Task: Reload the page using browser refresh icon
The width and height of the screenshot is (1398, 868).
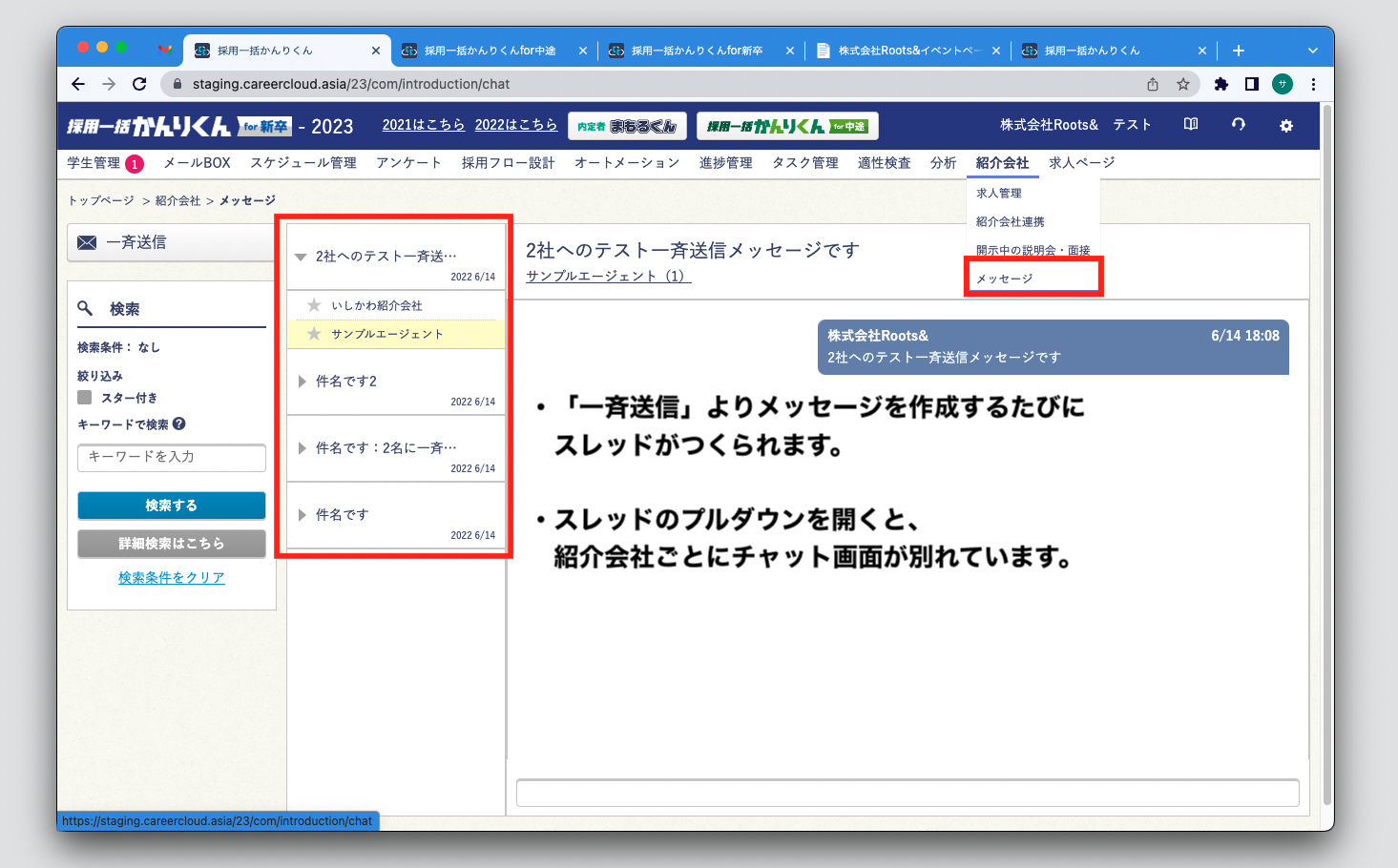Action: 139,84
